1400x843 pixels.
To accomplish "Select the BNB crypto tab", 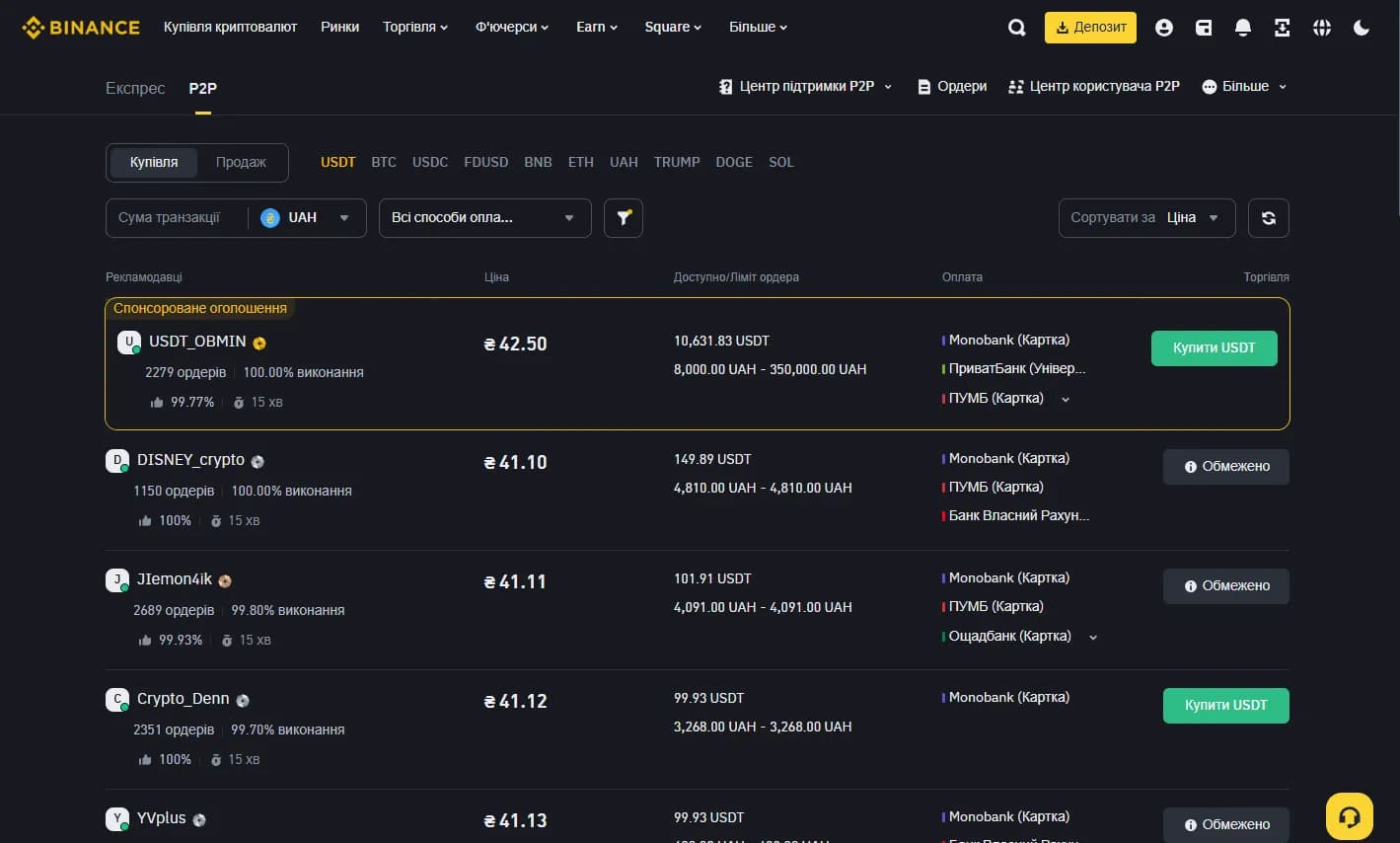I will [538, 162].
